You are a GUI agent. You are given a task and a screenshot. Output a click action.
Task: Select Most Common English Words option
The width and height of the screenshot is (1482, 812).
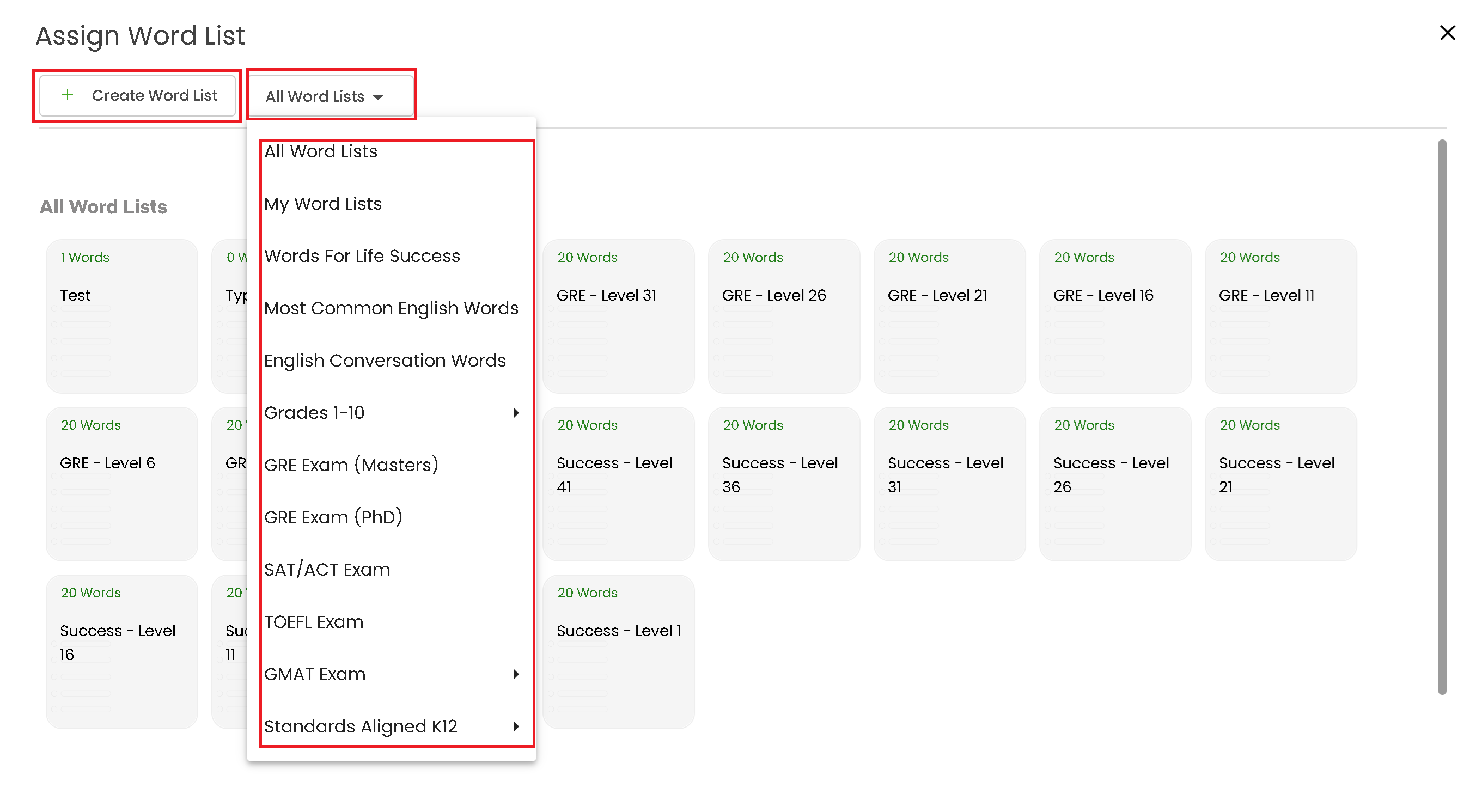(391, 308)
